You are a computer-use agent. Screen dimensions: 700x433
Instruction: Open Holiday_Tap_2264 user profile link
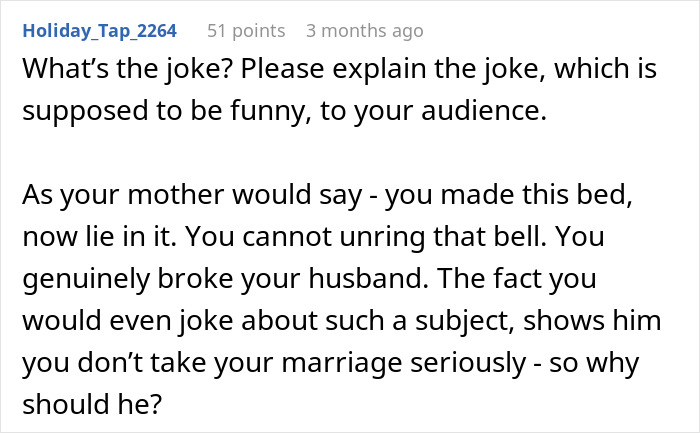pos(99,31)
